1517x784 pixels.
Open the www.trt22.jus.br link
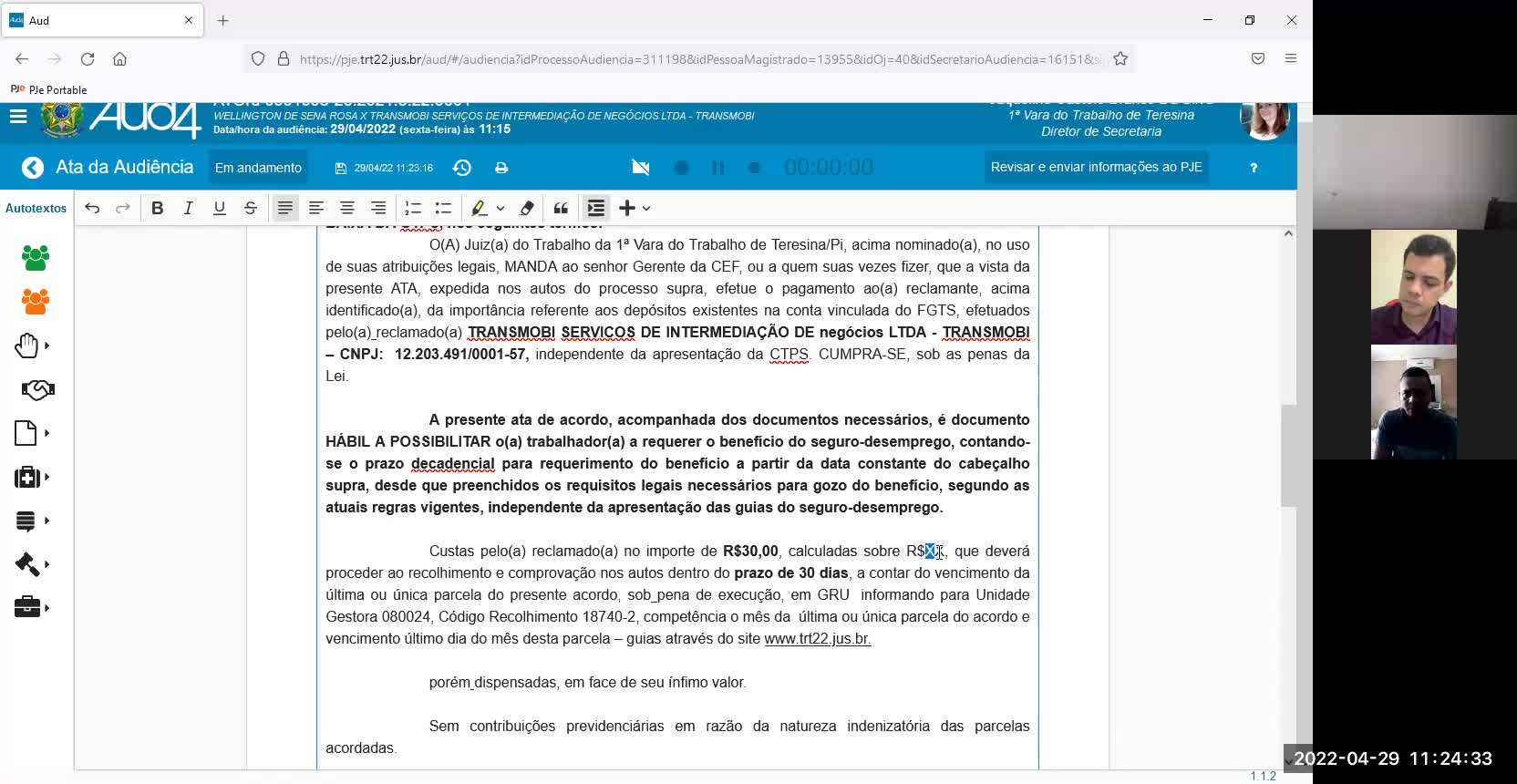[818, 638]
